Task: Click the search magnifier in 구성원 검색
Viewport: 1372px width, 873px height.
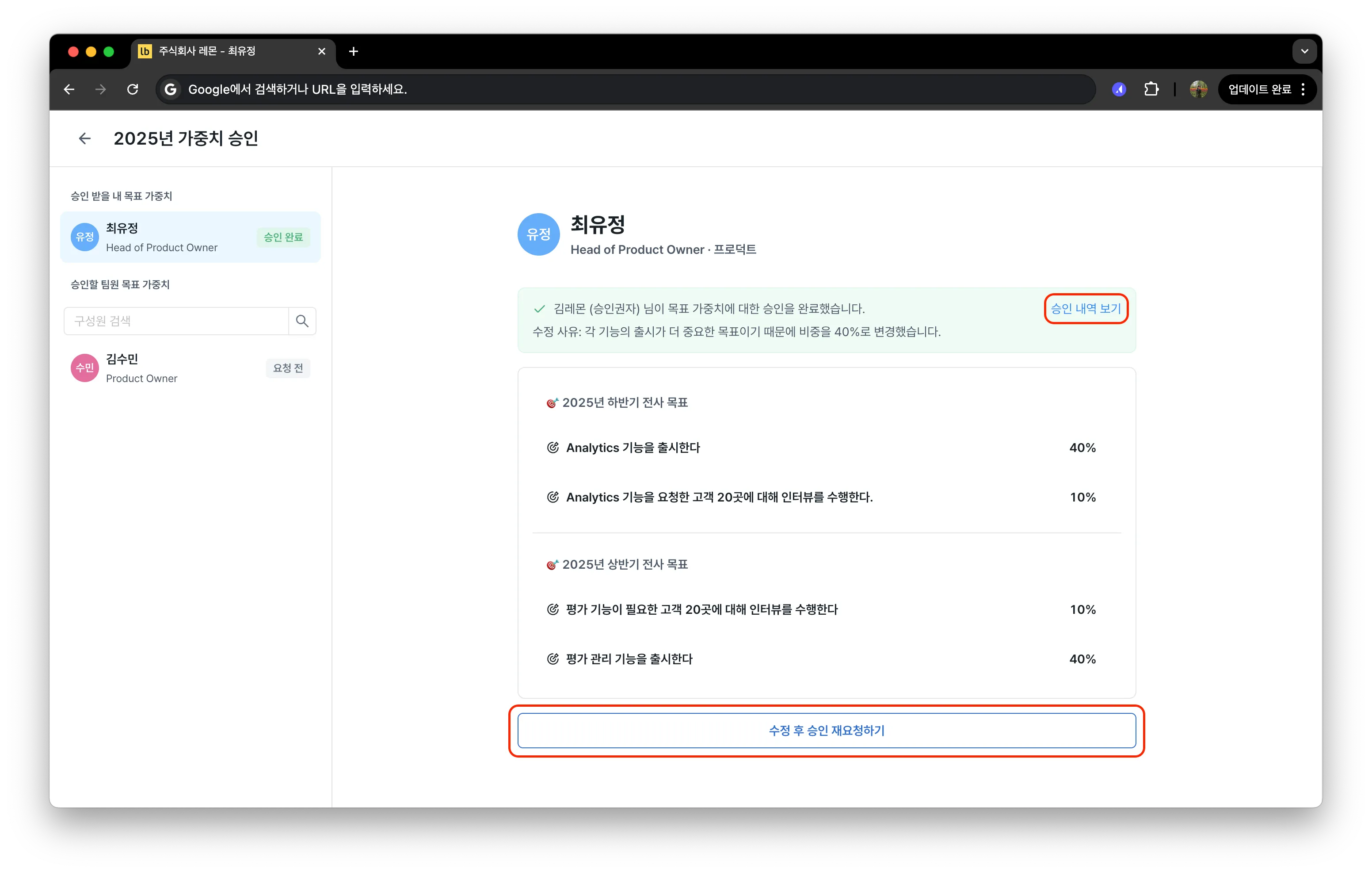Action: [x=302, y=321]
